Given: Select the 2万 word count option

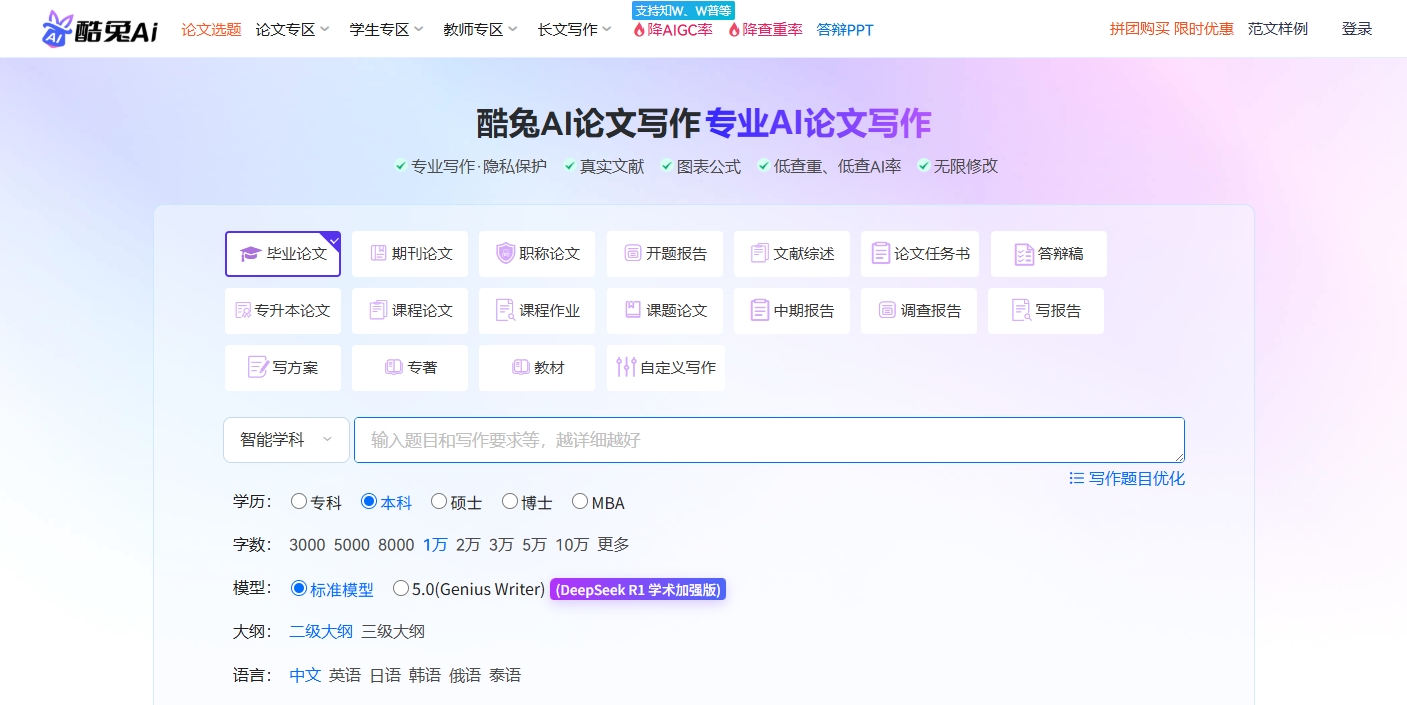Looking at the screenshot, I should 468,545.
